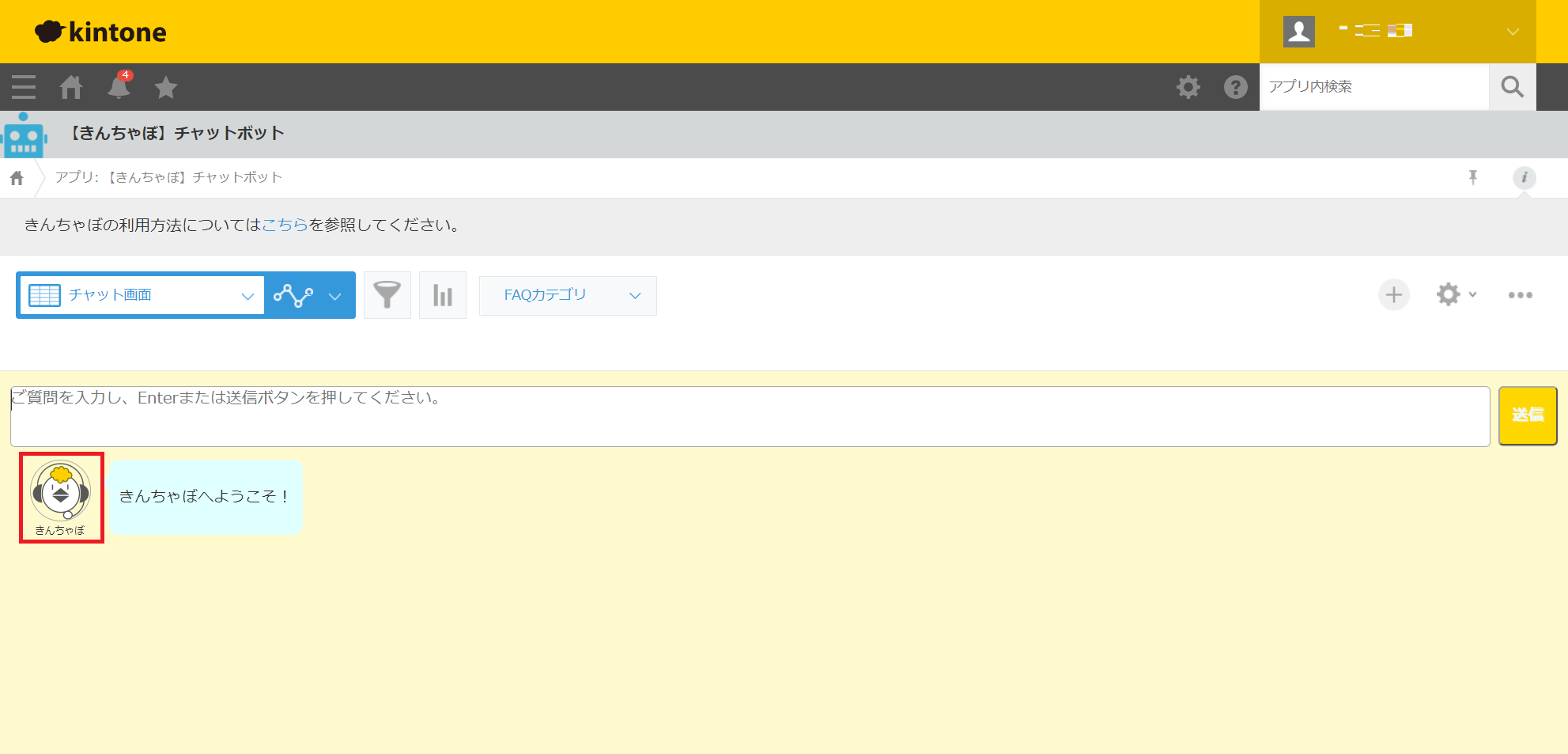
Task: Open the FAQカテゴリ dropdown
Action: [x=568, y=295]
